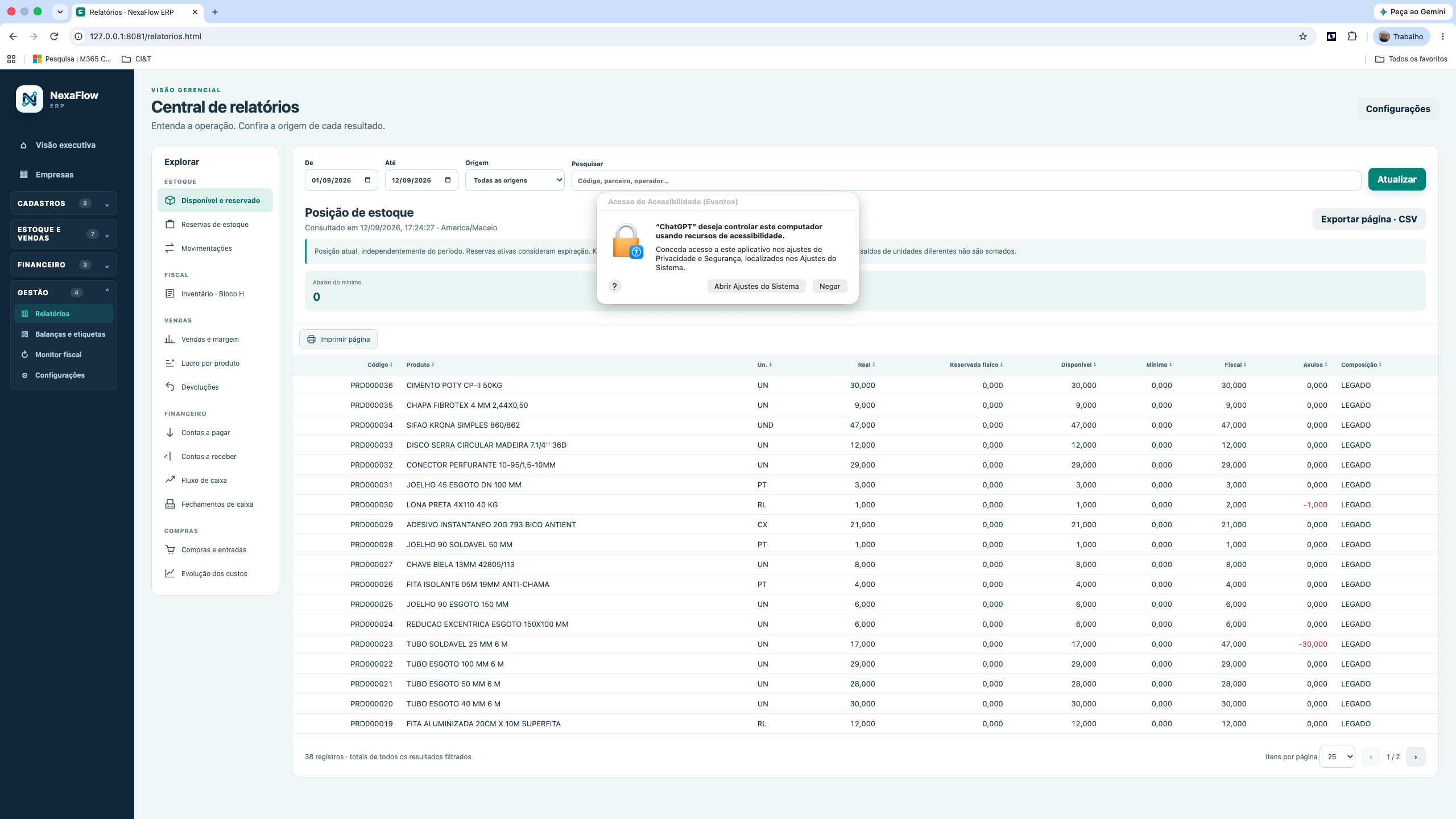Viewport: 1456px width, 819px height.
Task: Open the Chrome tab search dropdown
Action: point(60,12)
